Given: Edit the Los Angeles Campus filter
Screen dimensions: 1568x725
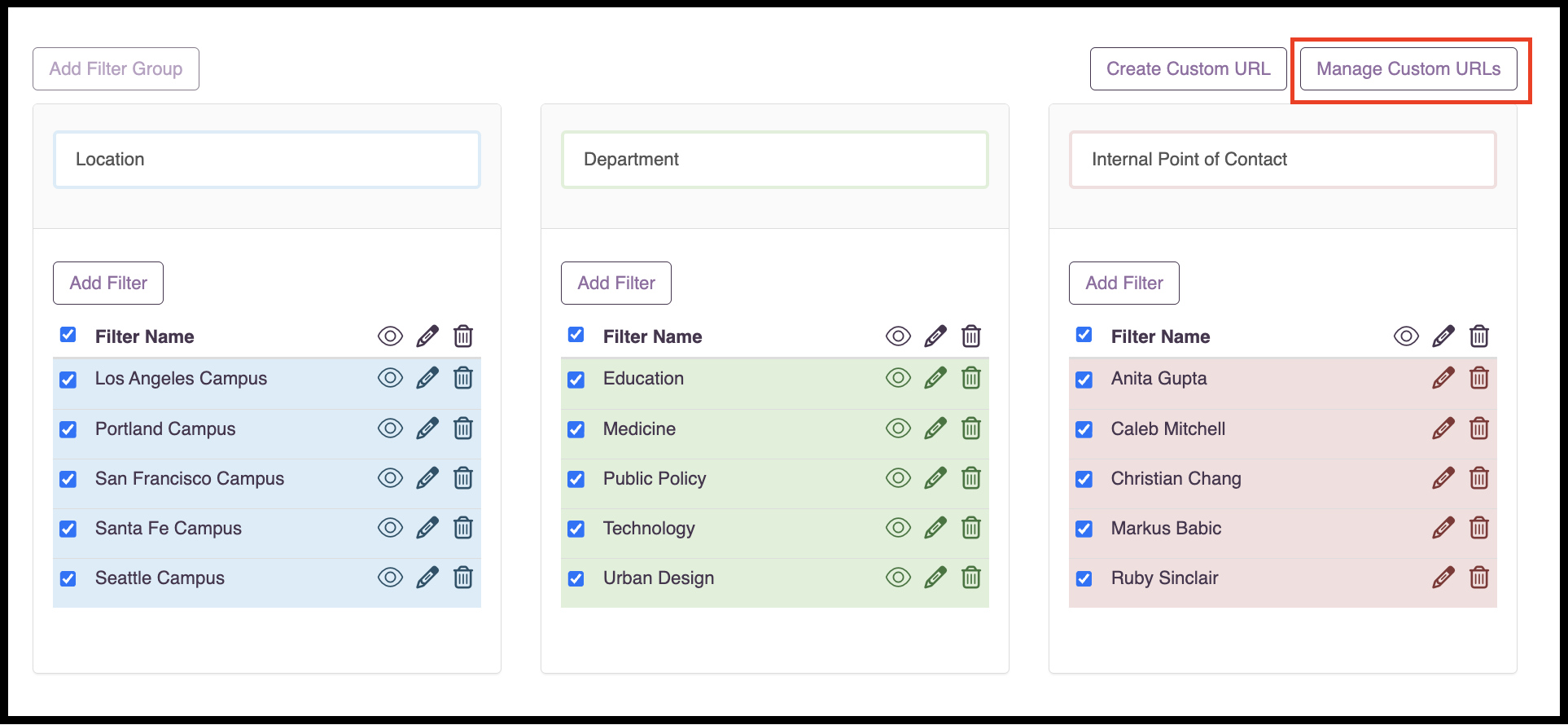Looking at the screenshot, I should tap(427, 378).
